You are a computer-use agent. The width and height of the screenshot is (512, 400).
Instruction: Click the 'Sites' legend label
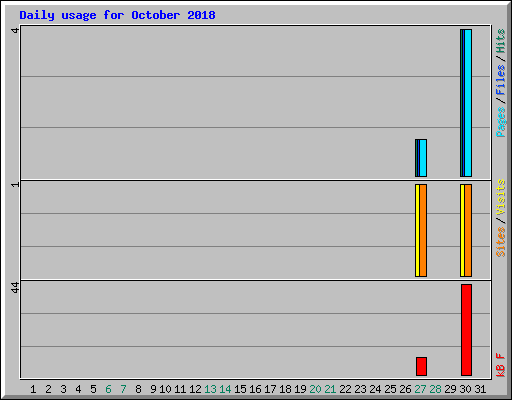click(501, 242)
